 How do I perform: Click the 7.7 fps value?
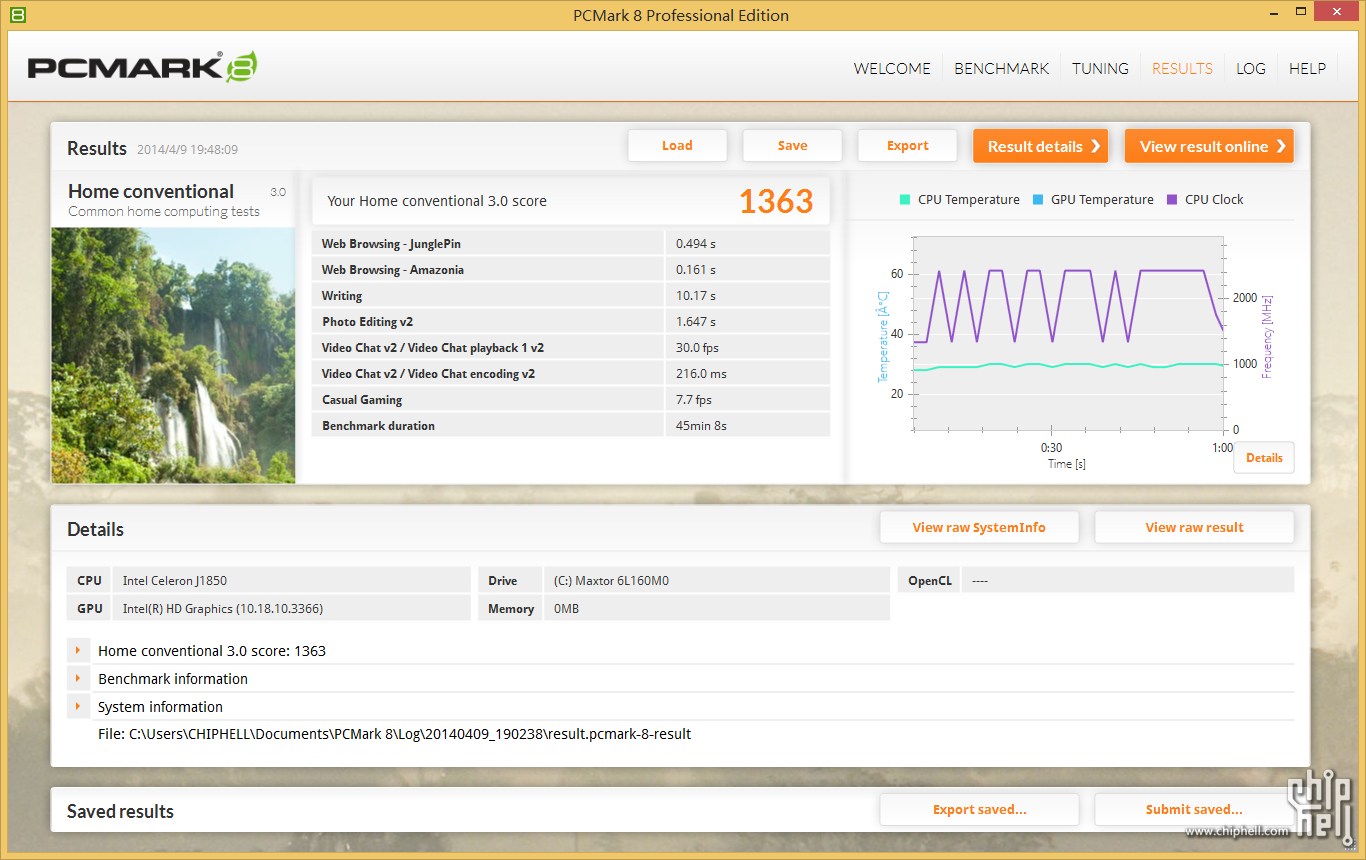tap(694, 399)
